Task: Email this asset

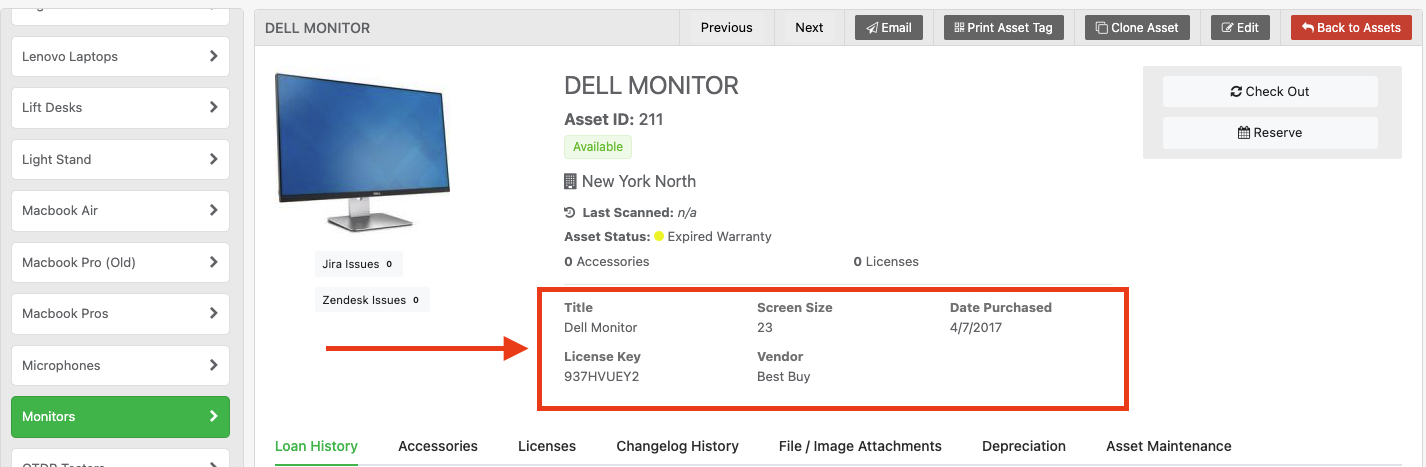Action: (x=888, y=28)
